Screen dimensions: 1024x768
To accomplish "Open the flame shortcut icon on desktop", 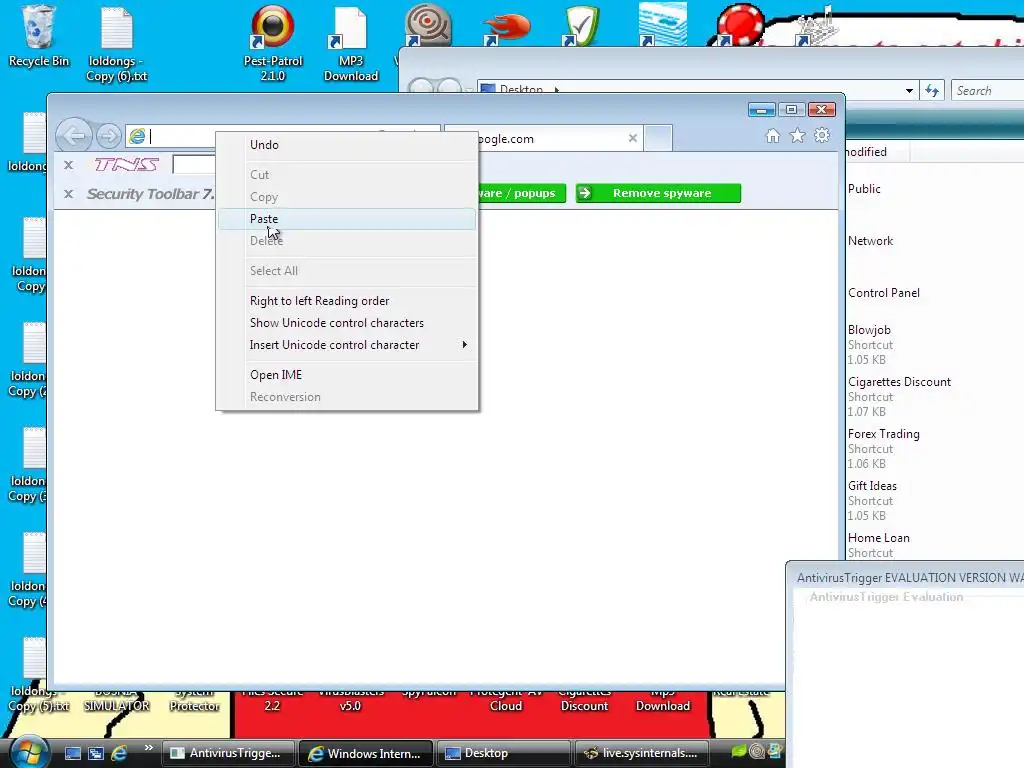I will 507,28.
